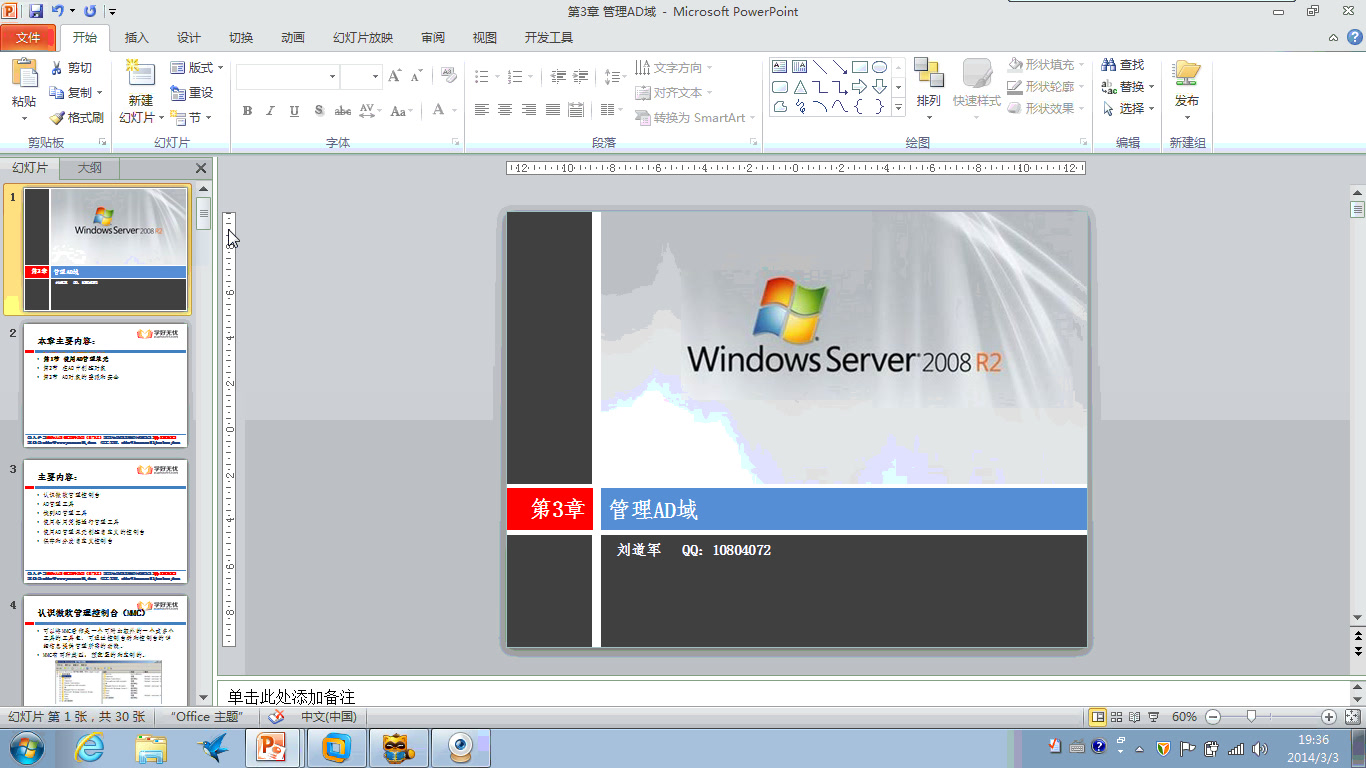This screenshot has width=1366, height=768.
Task: Open the font name combo box dropdown
Action: (x=333, y=76)
